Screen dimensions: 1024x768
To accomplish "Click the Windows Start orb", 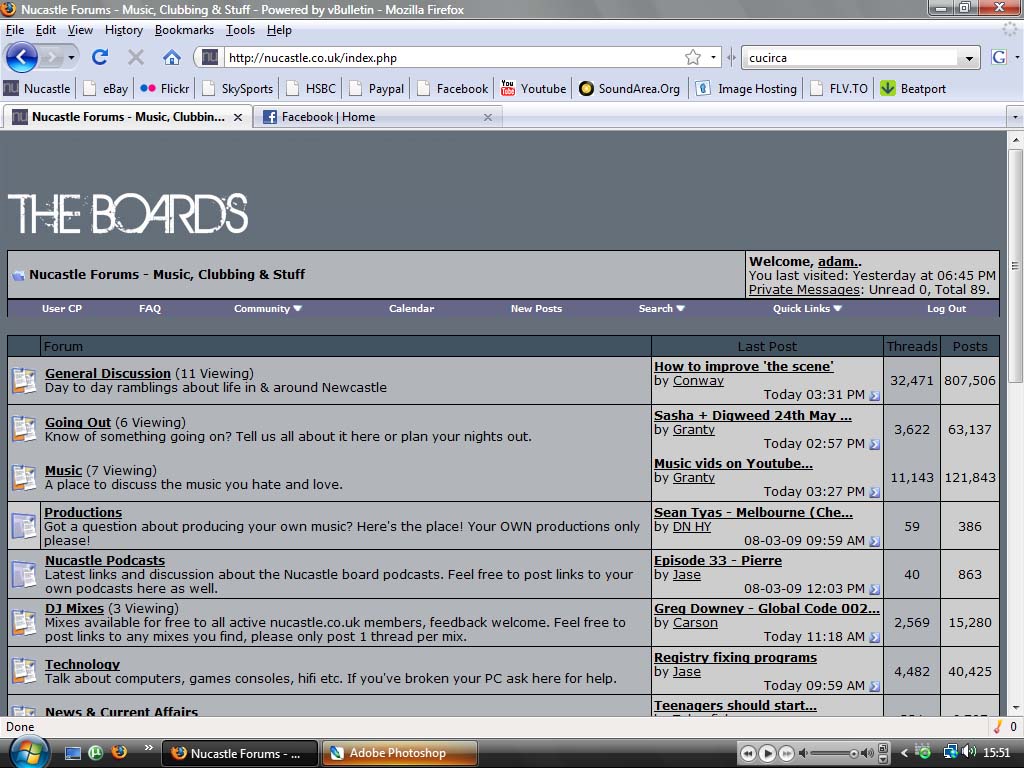I will (x=27, y=751).
